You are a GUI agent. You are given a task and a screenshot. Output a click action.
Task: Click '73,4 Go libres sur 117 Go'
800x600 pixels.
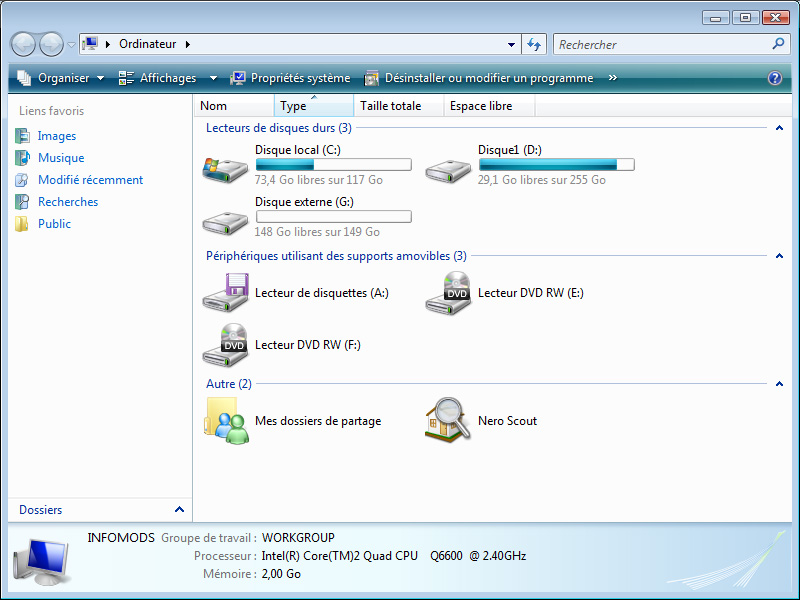click(318, 180)
